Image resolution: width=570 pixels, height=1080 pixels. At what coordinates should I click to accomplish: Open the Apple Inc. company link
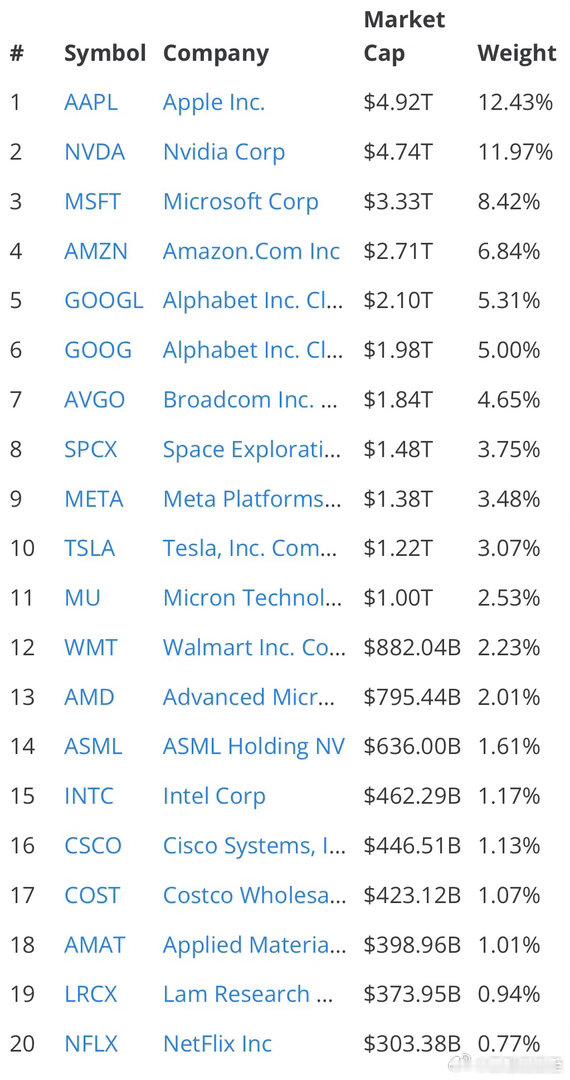(x=213, y=103)
